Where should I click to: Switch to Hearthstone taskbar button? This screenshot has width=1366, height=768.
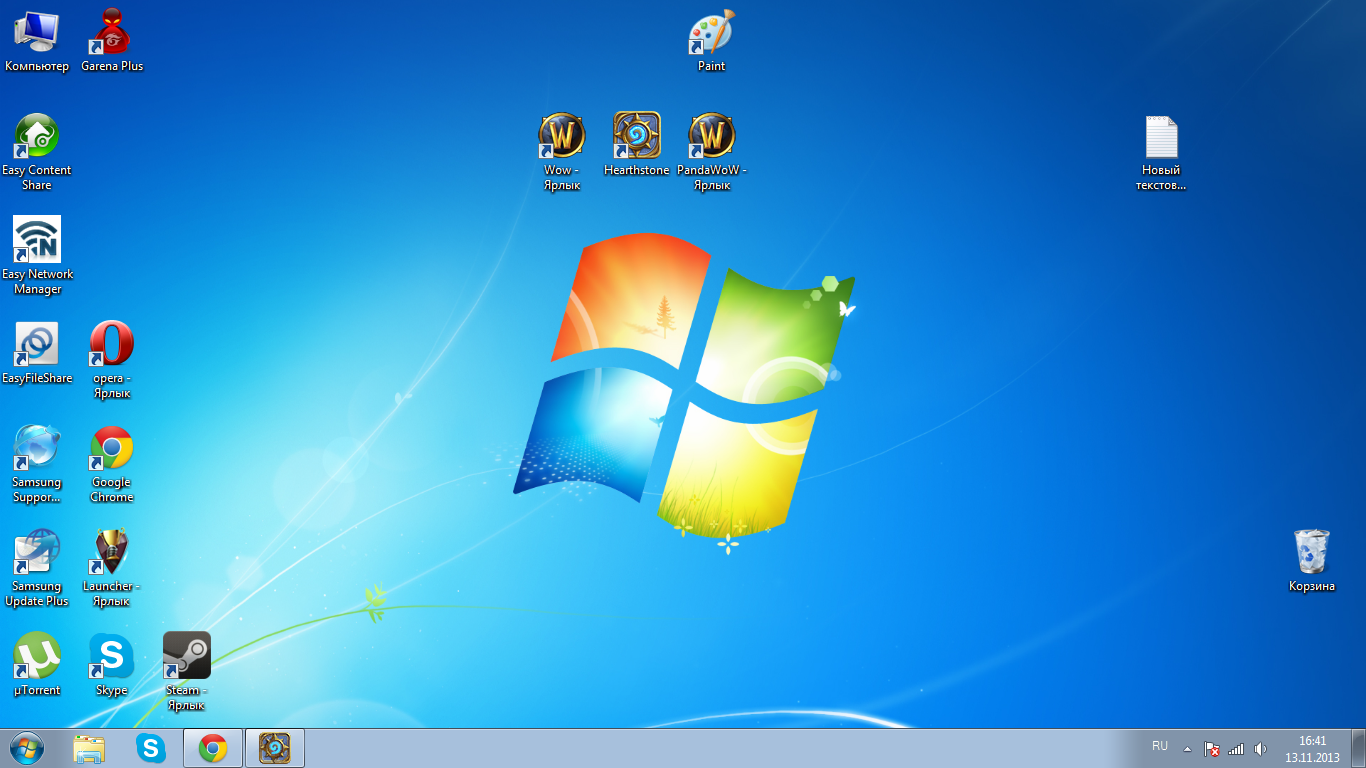click(275, 748)
